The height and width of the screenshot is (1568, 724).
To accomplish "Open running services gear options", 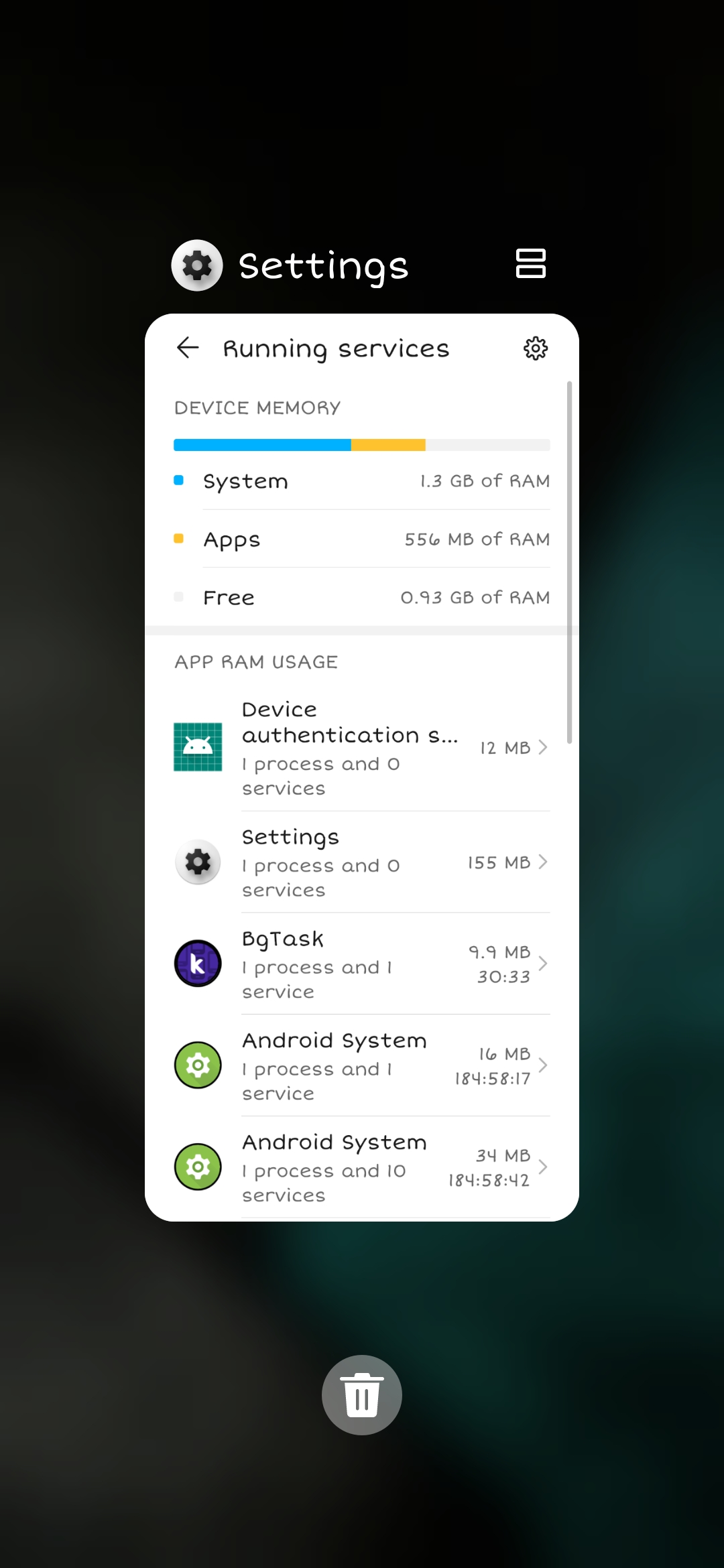I will click(x=536, y=348).
